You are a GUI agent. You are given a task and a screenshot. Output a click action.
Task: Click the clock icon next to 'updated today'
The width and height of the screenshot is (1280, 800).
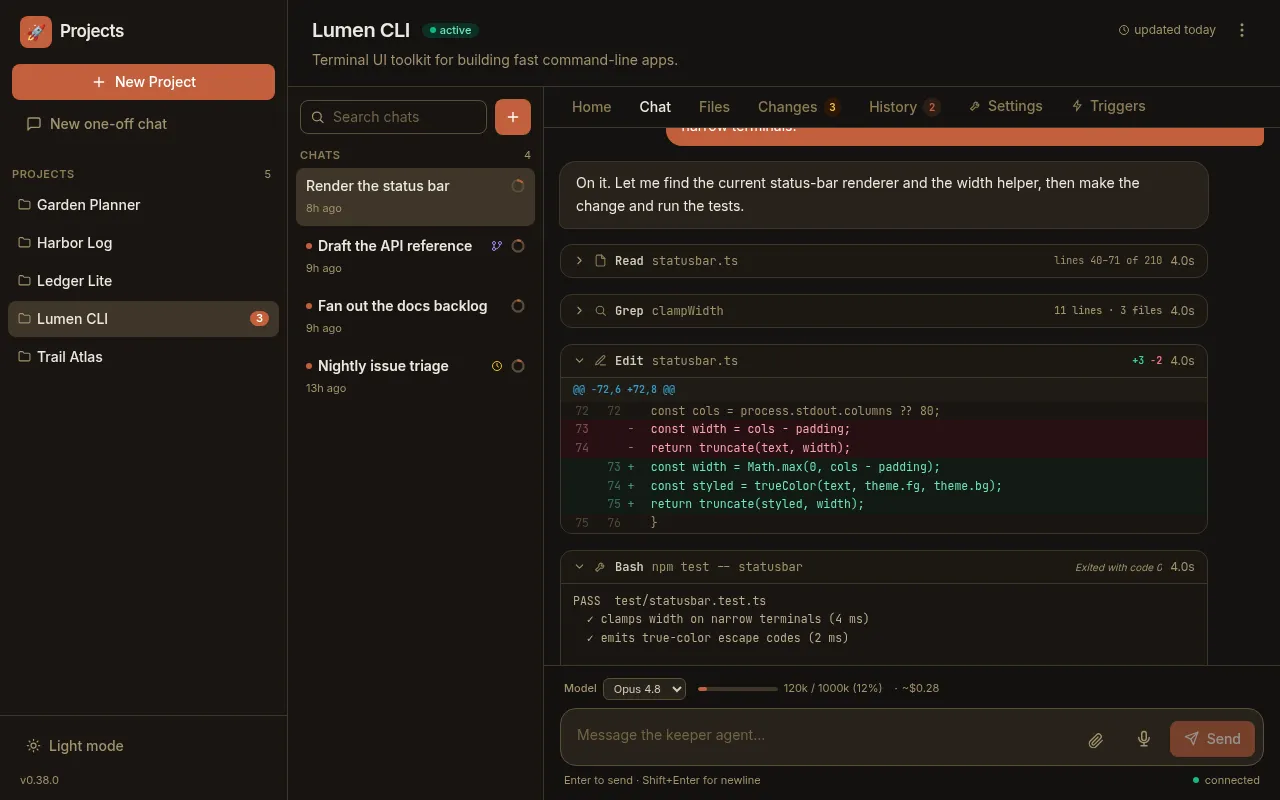click(1123, 30)
